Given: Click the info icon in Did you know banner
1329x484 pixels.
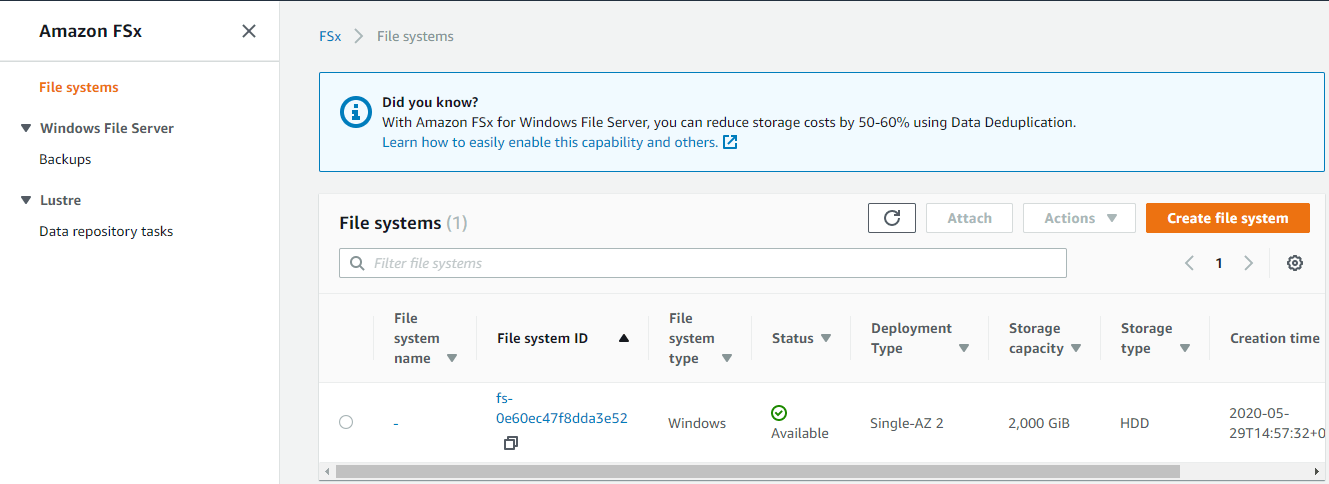Looking at the screenshot, I should tap(354, 112).
